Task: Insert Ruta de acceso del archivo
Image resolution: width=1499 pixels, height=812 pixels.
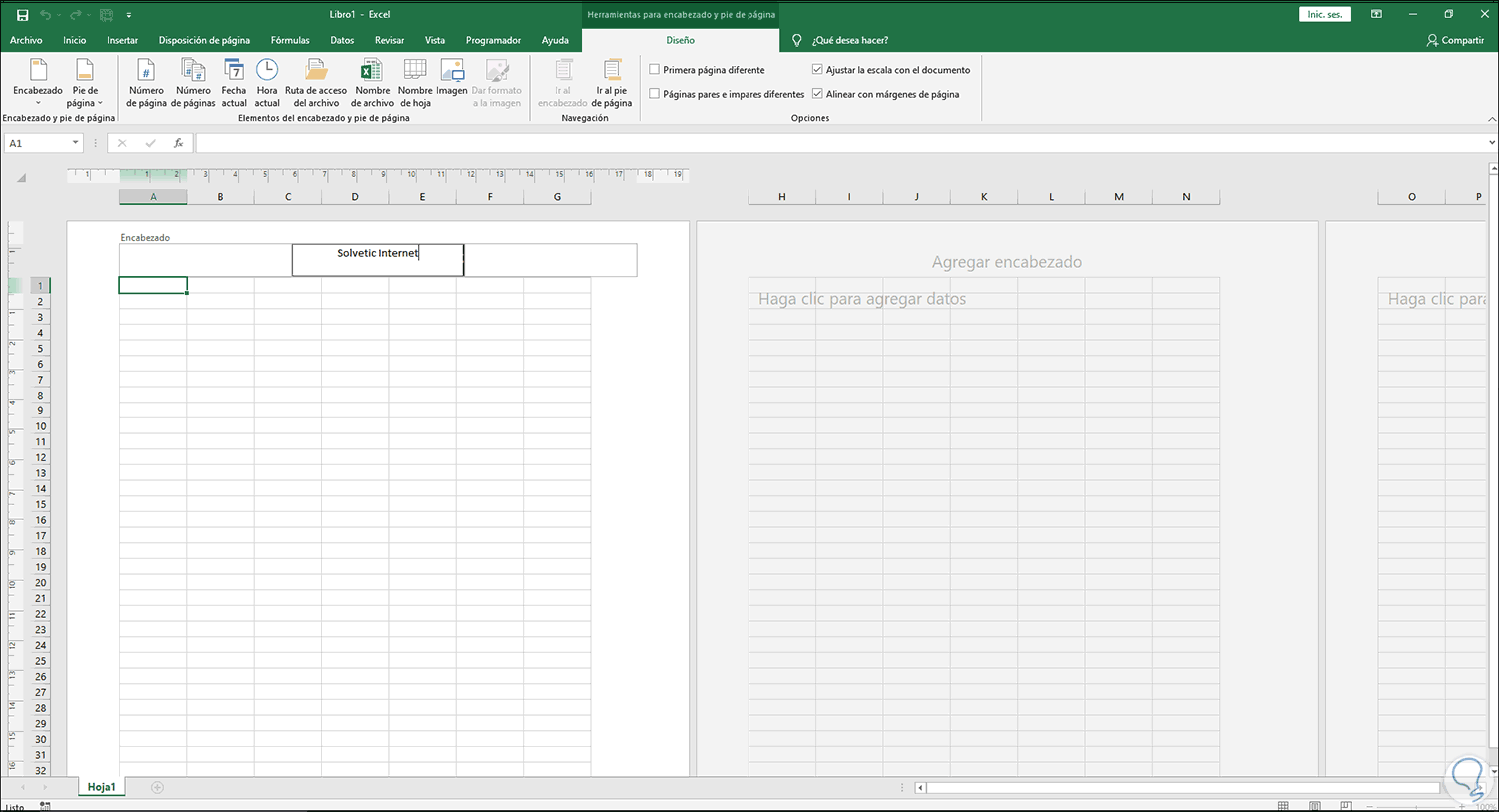Action: coord(316,82)
